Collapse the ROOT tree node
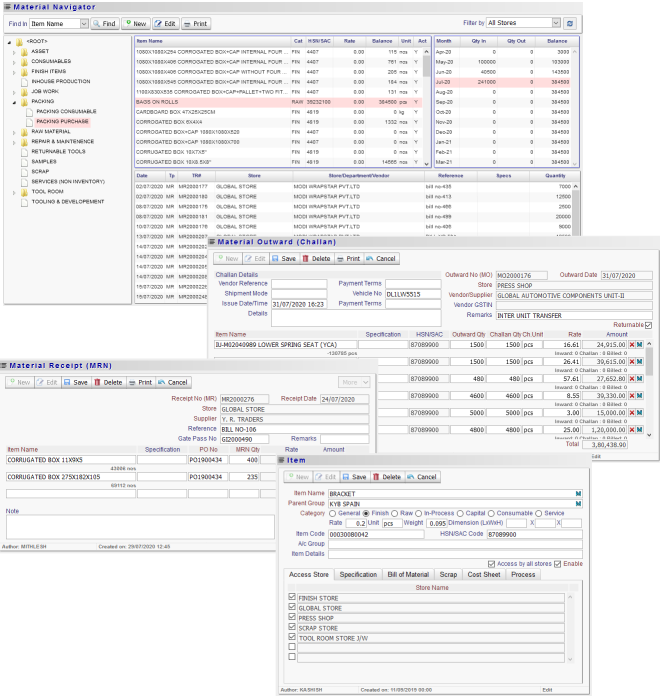The width and height of the screenshot is (660, 698). coord(9,42)
